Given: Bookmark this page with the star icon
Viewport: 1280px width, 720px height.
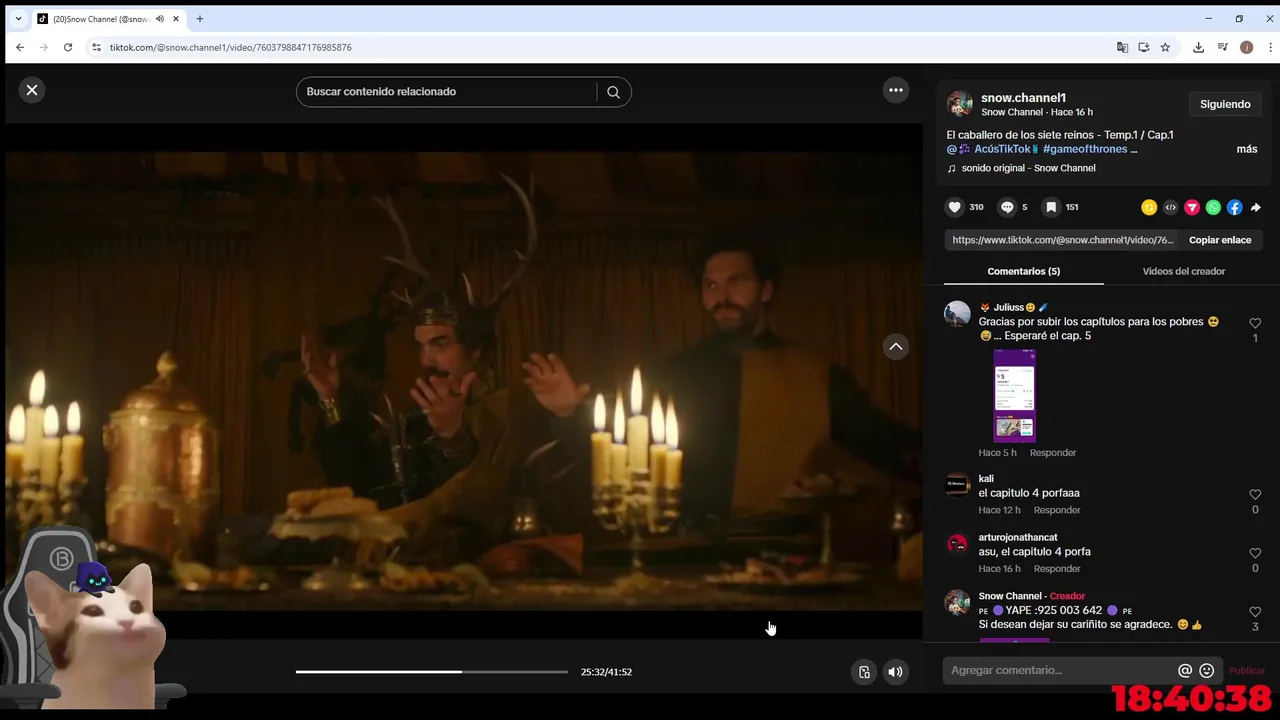Looking at the screenshot, I should [x=1165, y=47].
